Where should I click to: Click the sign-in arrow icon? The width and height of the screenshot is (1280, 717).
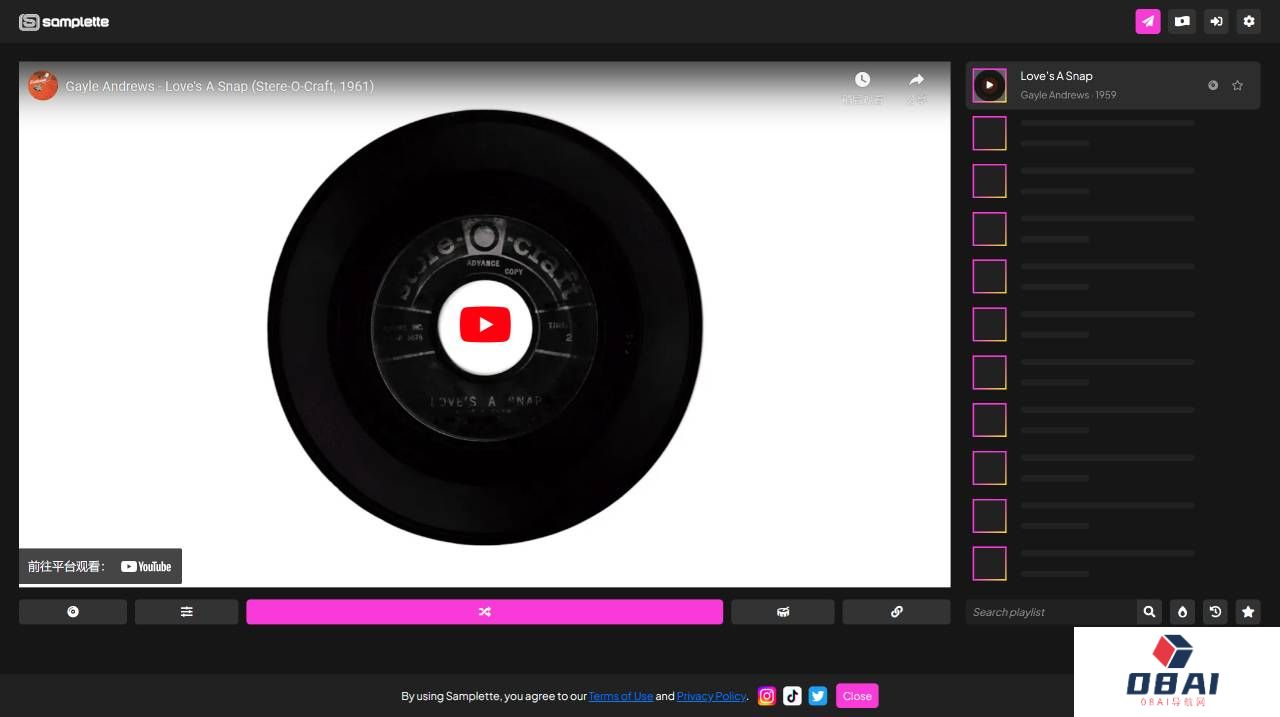tap(1216, 21)
